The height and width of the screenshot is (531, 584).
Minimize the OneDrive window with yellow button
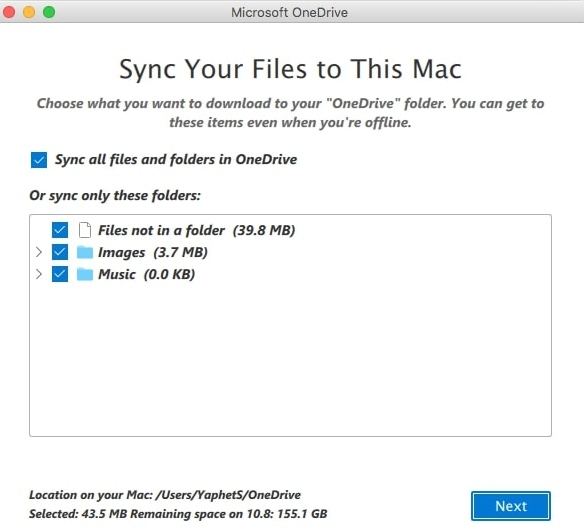(29, 12)
